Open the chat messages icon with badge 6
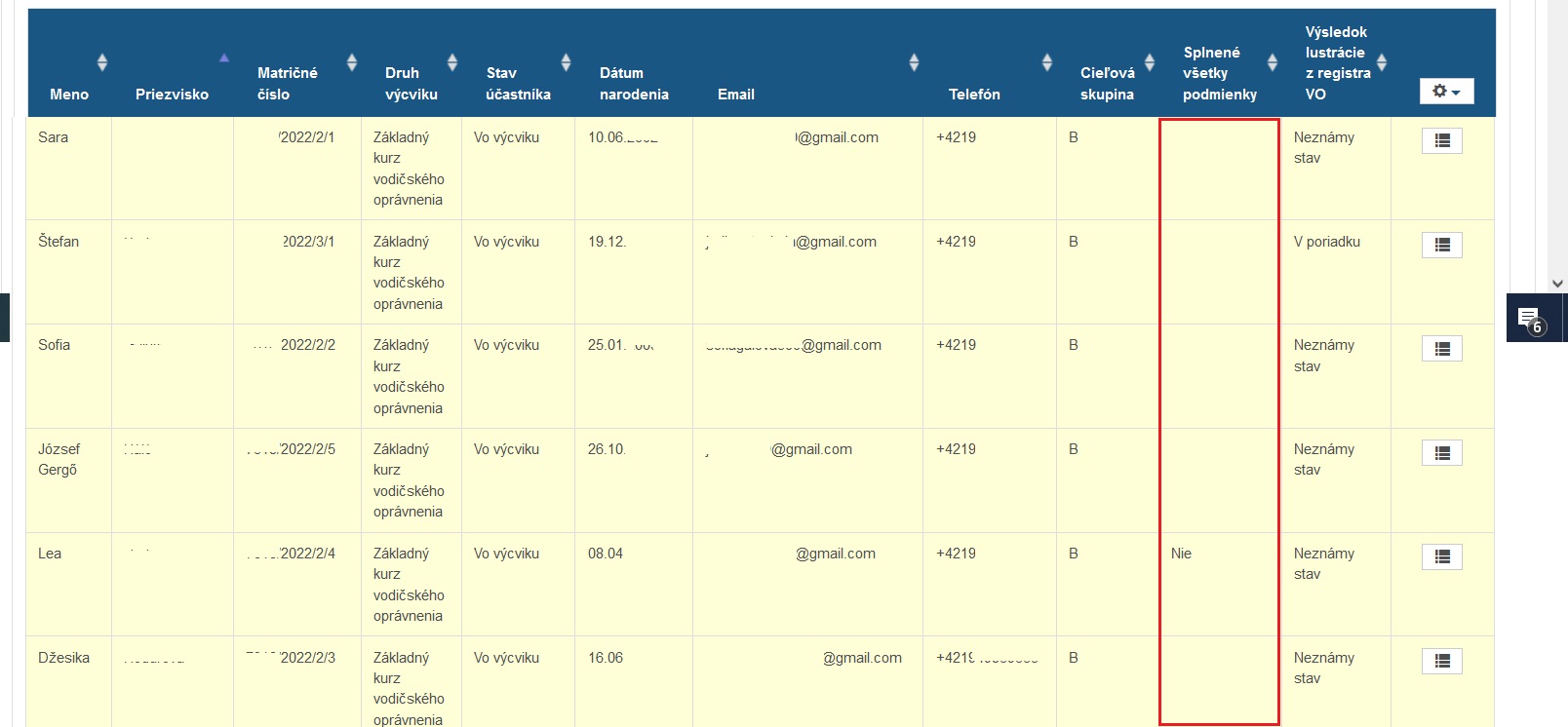 [x=1529, y=318]
